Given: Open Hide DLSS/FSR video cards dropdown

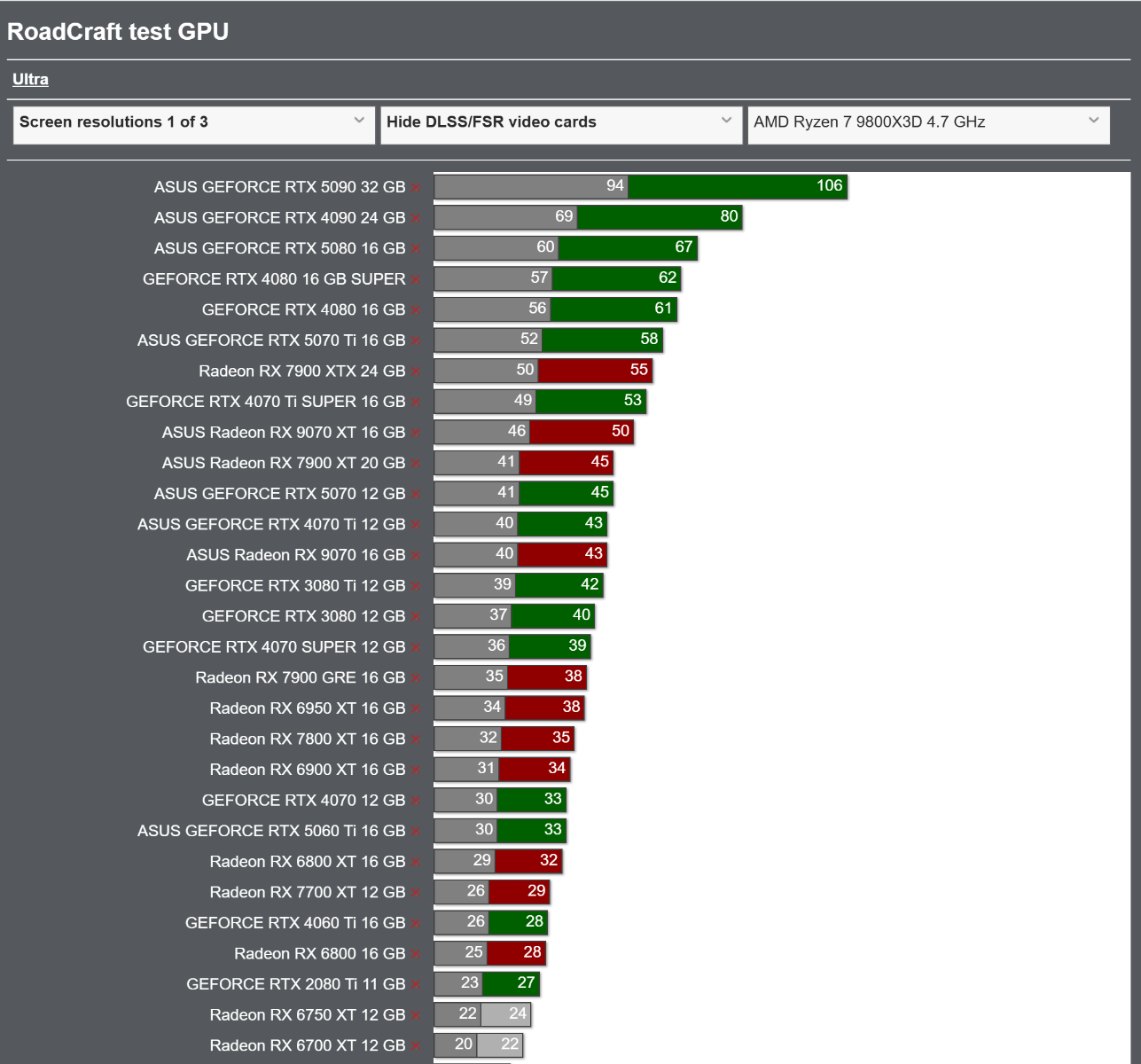Looking at the screenshot, I should (561, 125).
